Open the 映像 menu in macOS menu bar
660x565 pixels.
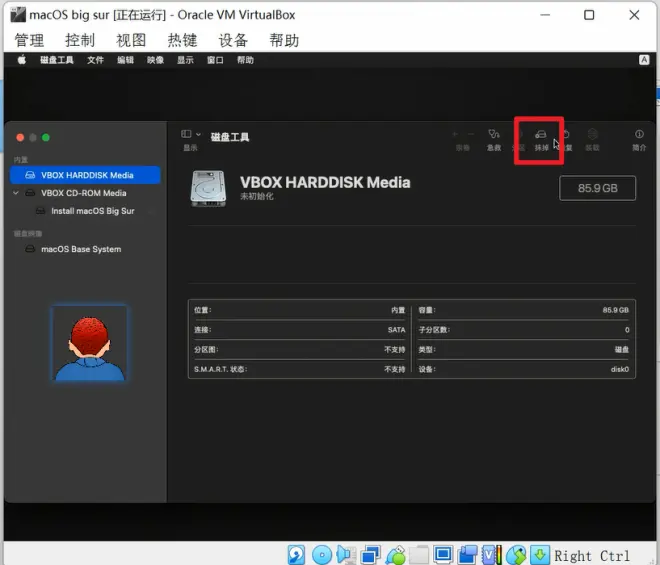click(155, 60)
